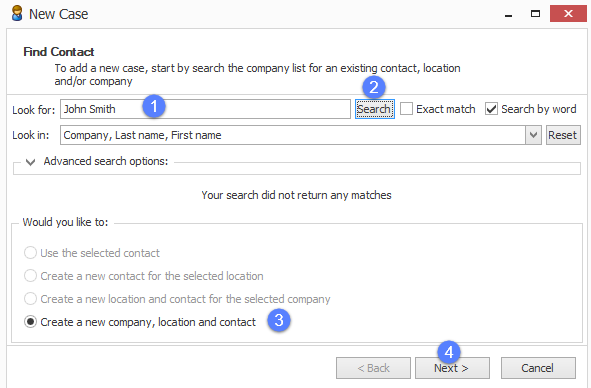Uncheck the Search by word checkbox
This screenshot has height=388, width=591.
[491, 109]
